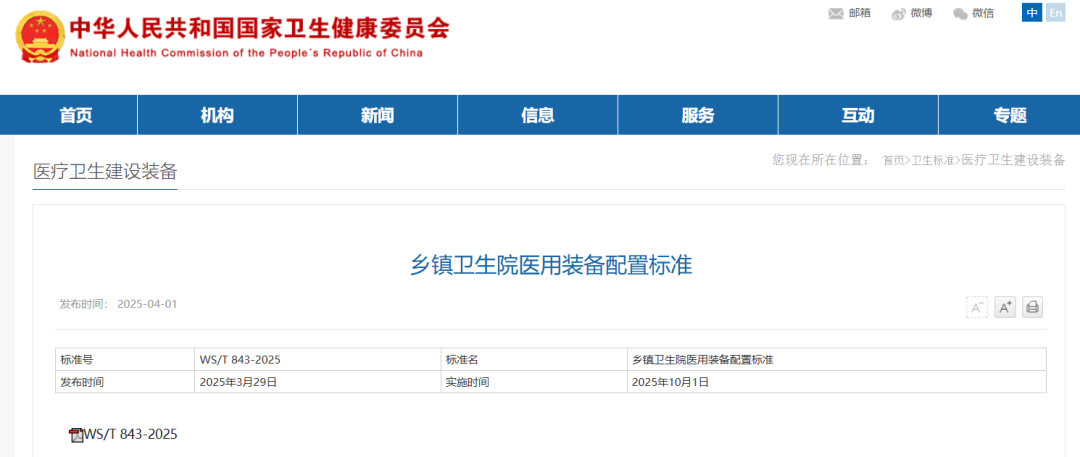Go to 服务 in the navigation bar
Viewport: 1080px width, 457px height.
pos(698,115)
